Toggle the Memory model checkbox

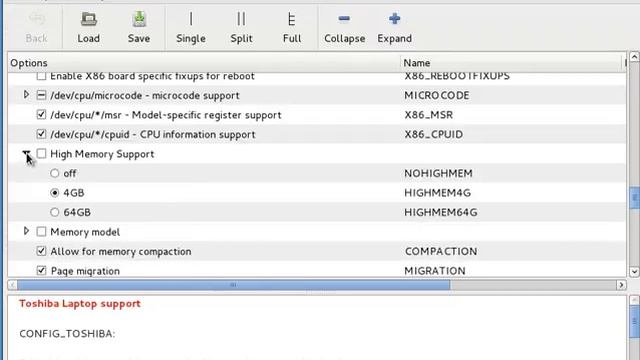pyautogui.click(x=41, y=232)
